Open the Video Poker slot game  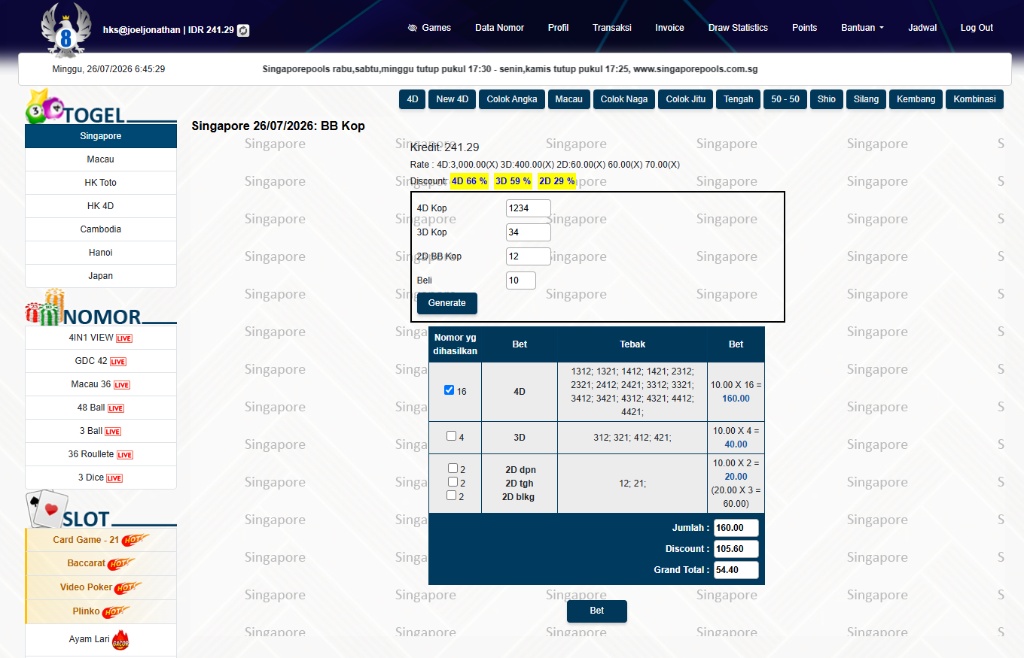click(101, 588)
